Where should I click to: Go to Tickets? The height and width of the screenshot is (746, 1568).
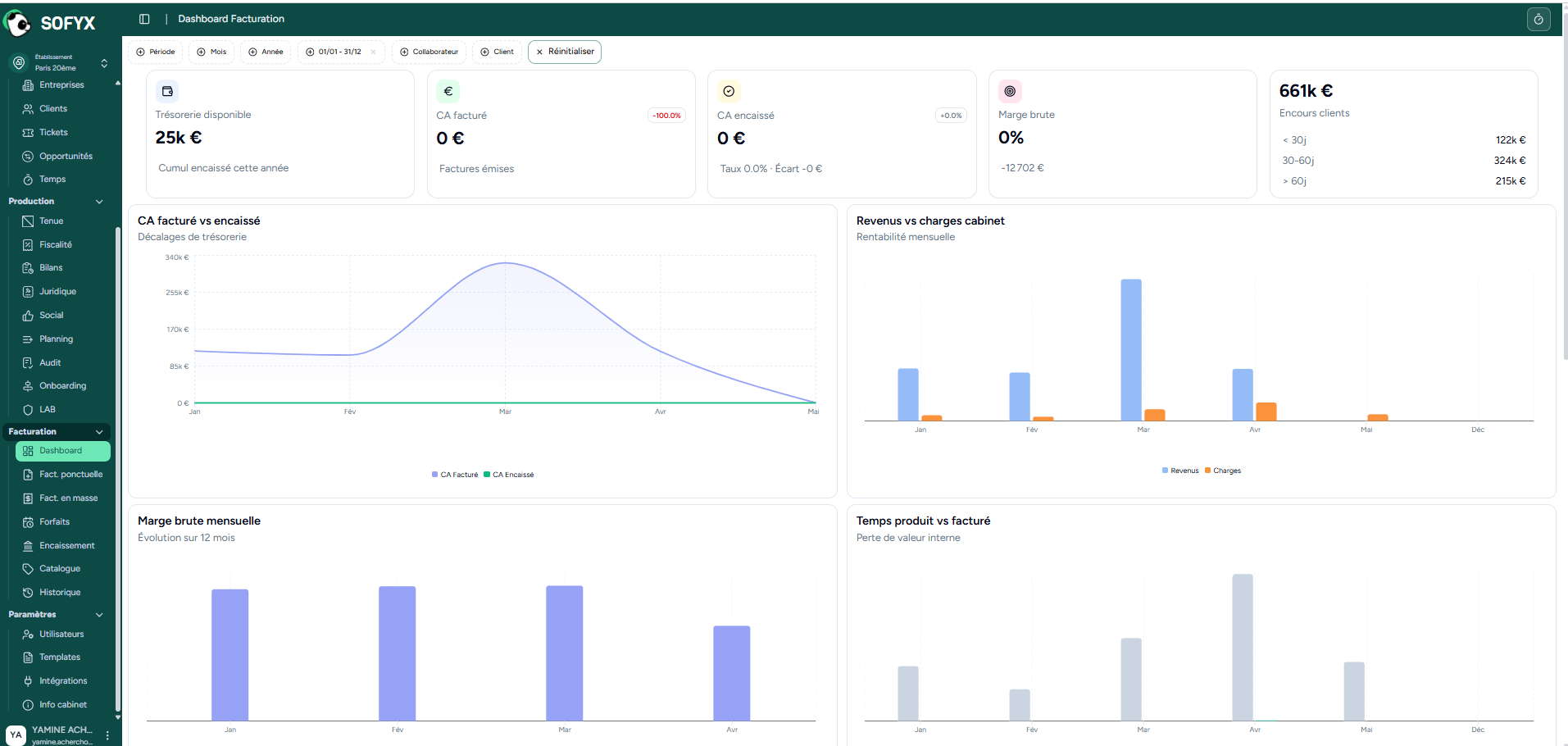pos(53,133)
